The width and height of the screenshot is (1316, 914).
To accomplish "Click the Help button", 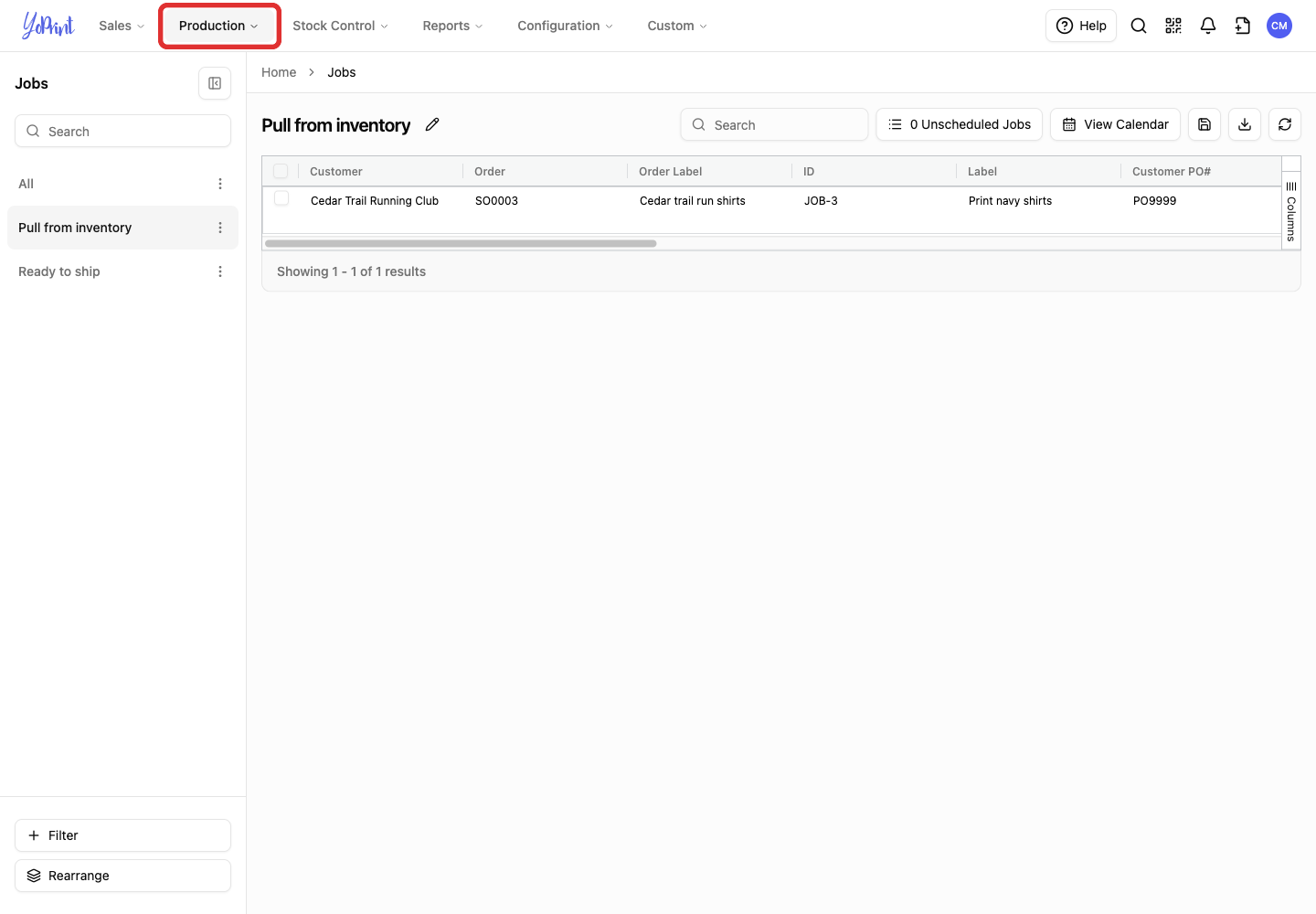I will pyautogui.click(x=1081, y=26).
